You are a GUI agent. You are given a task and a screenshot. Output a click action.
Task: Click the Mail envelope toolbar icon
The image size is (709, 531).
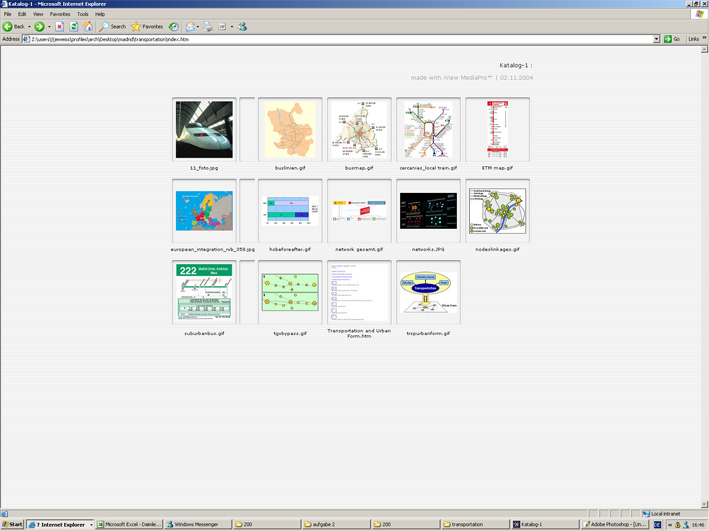(x=190, y=27)
